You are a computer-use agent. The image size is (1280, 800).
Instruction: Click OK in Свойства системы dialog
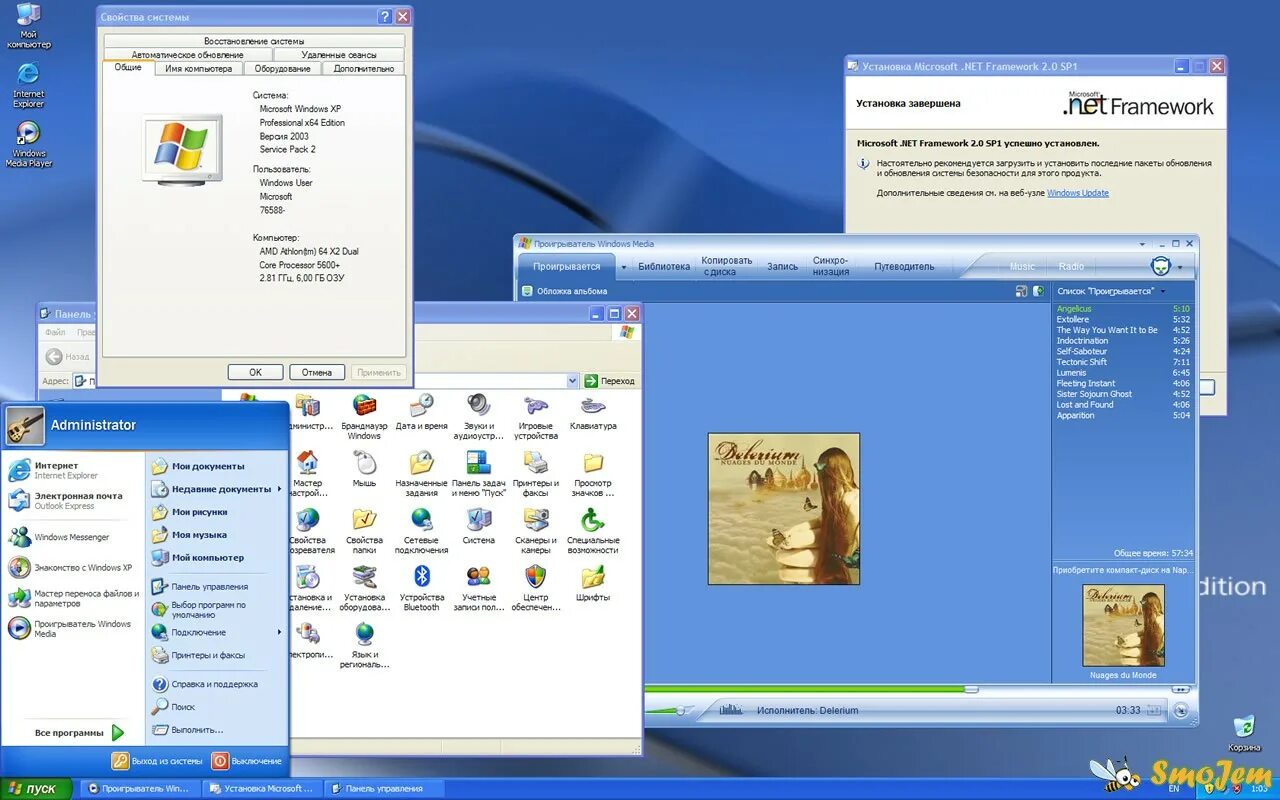[x=255, y=371]
